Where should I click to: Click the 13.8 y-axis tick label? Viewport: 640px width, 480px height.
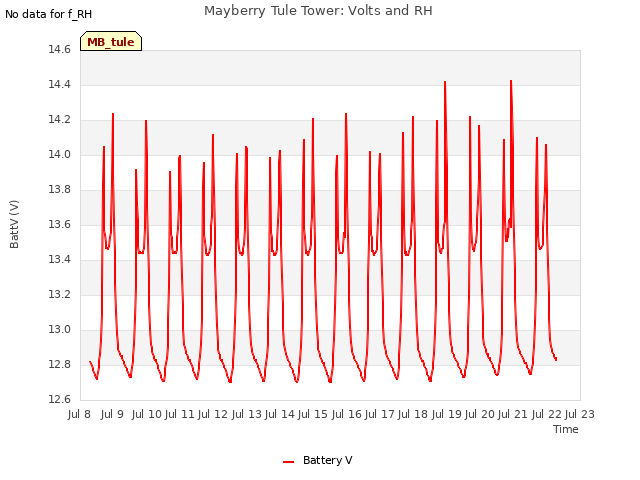59,189
